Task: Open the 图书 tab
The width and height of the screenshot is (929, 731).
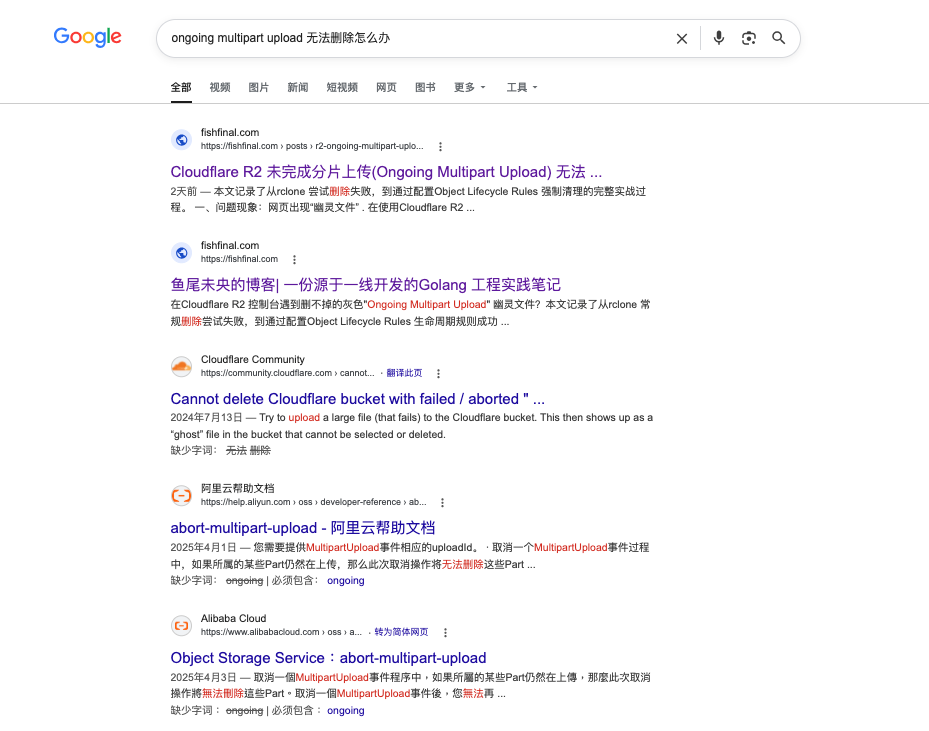Action: (x=425, y=87)
